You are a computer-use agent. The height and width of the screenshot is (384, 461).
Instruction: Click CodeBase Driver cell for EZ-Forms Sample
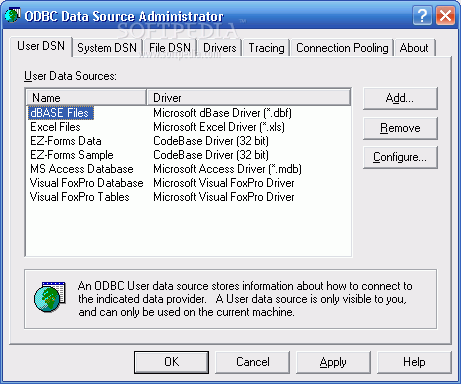coord(211,155)
